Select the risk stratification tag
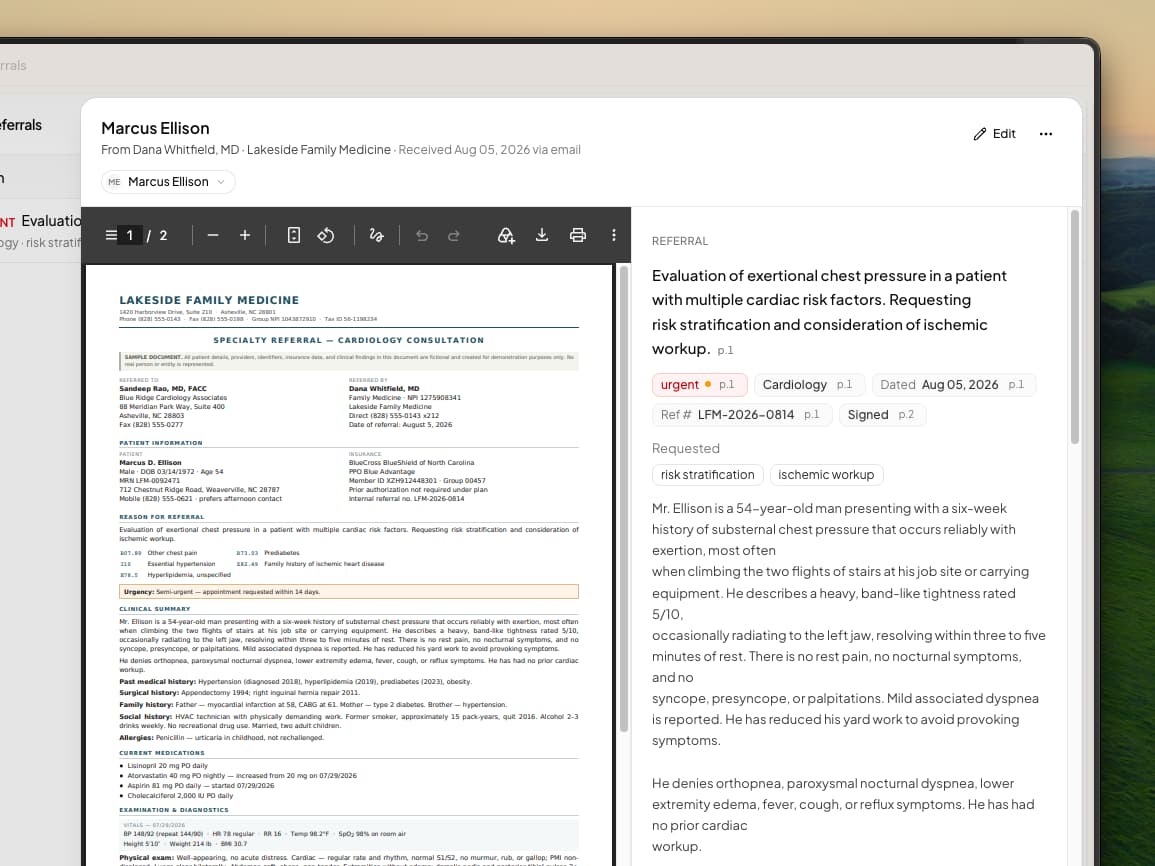This screenshot has height=866, width=1155. point(707,475)
